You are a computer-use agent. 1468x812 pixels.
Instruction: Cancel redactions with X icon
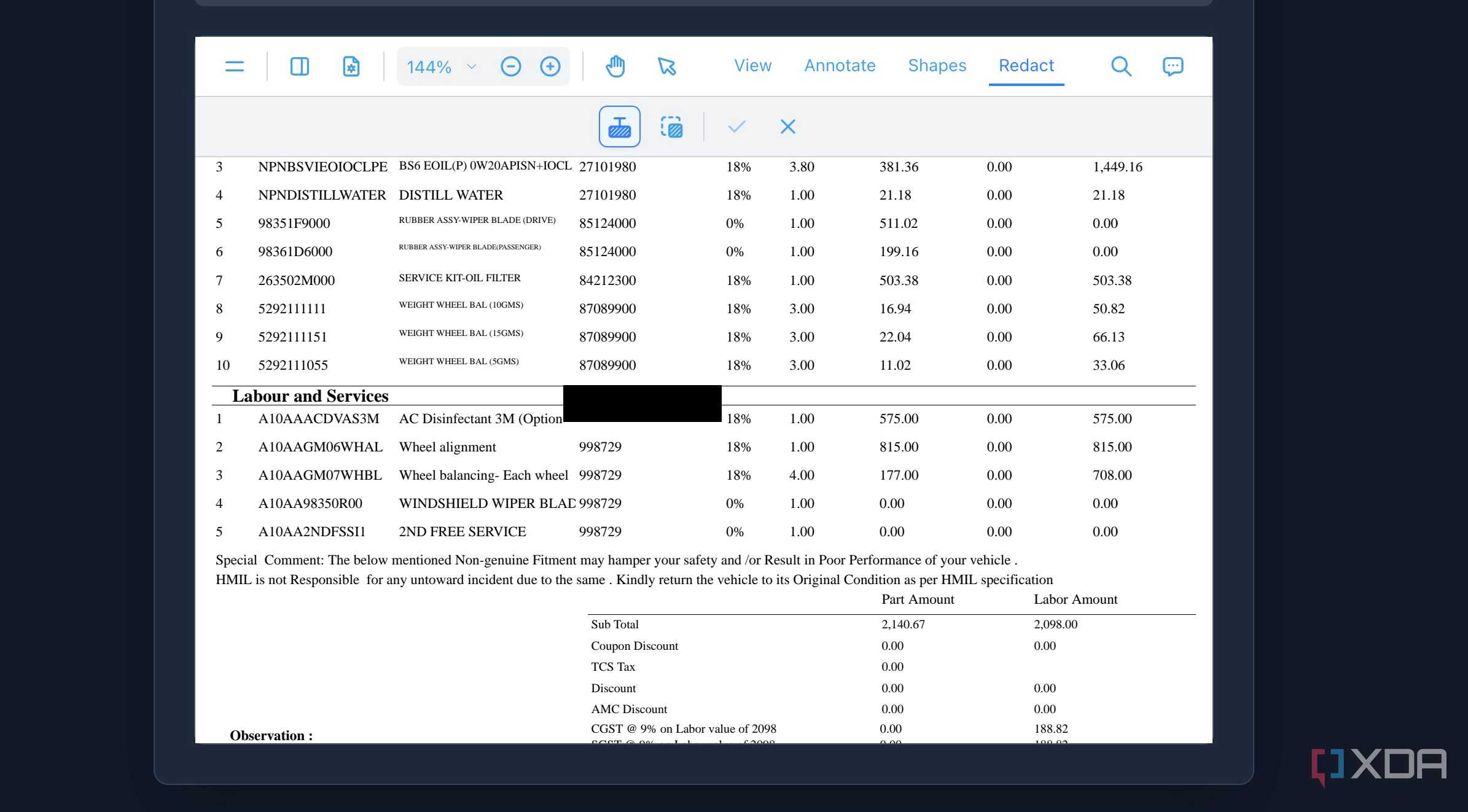787,127
